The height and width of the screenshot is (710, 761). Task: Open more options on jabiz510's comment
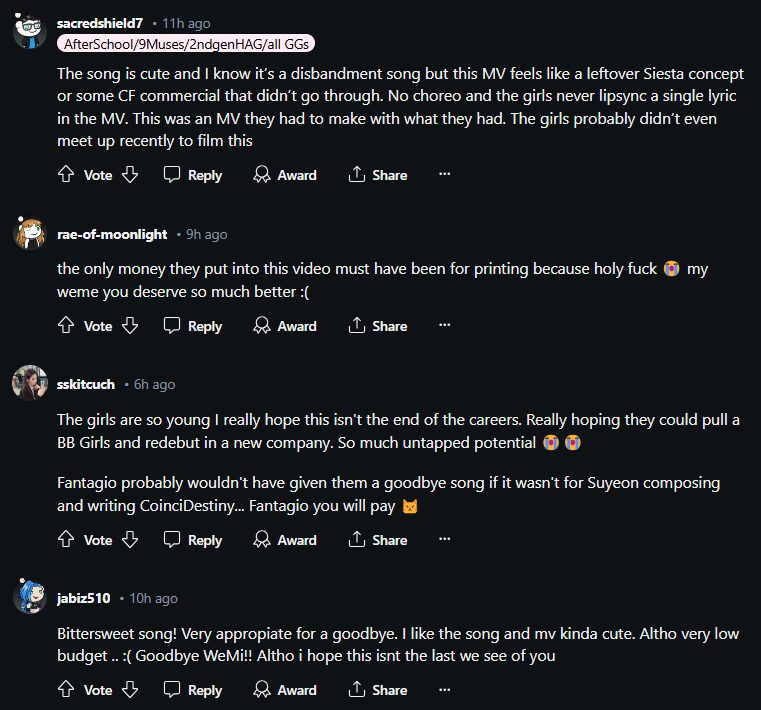(445, 689)
